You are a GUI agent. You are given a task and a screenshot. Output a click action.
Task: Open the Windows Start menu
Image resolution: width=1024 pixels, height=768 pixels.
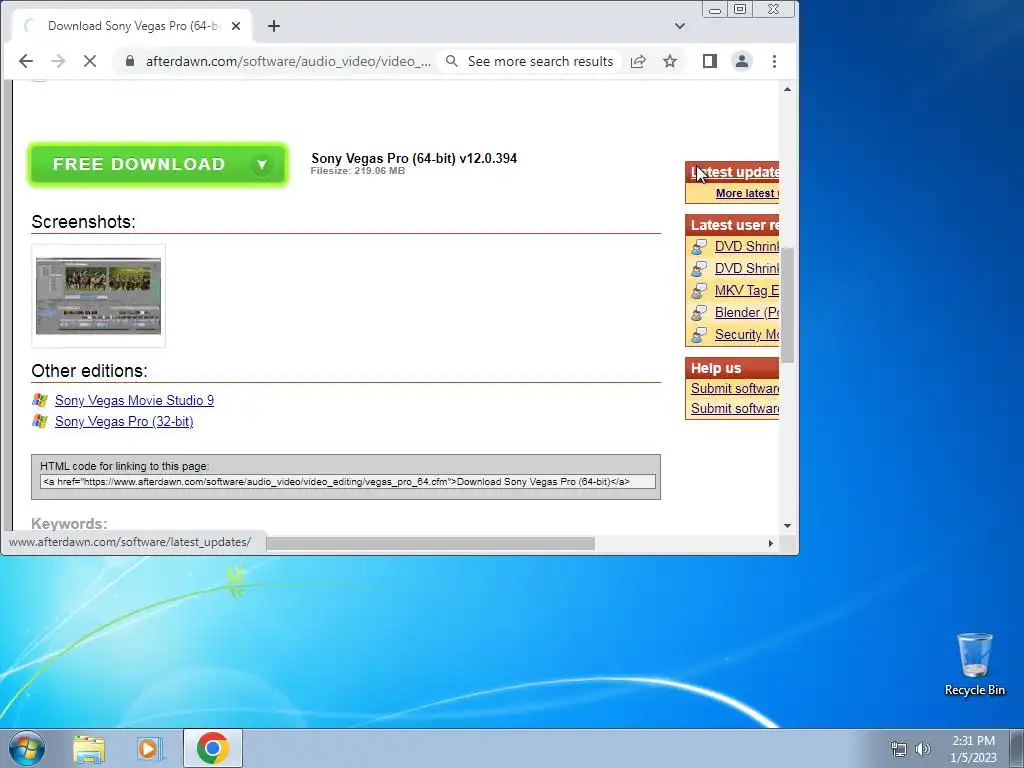pyautogui.click(x=27, y=748)
